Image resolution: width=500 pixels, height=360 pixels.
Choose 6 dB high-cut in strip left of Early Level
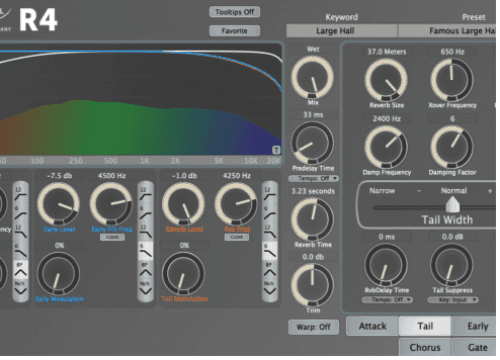click(21, 251)
